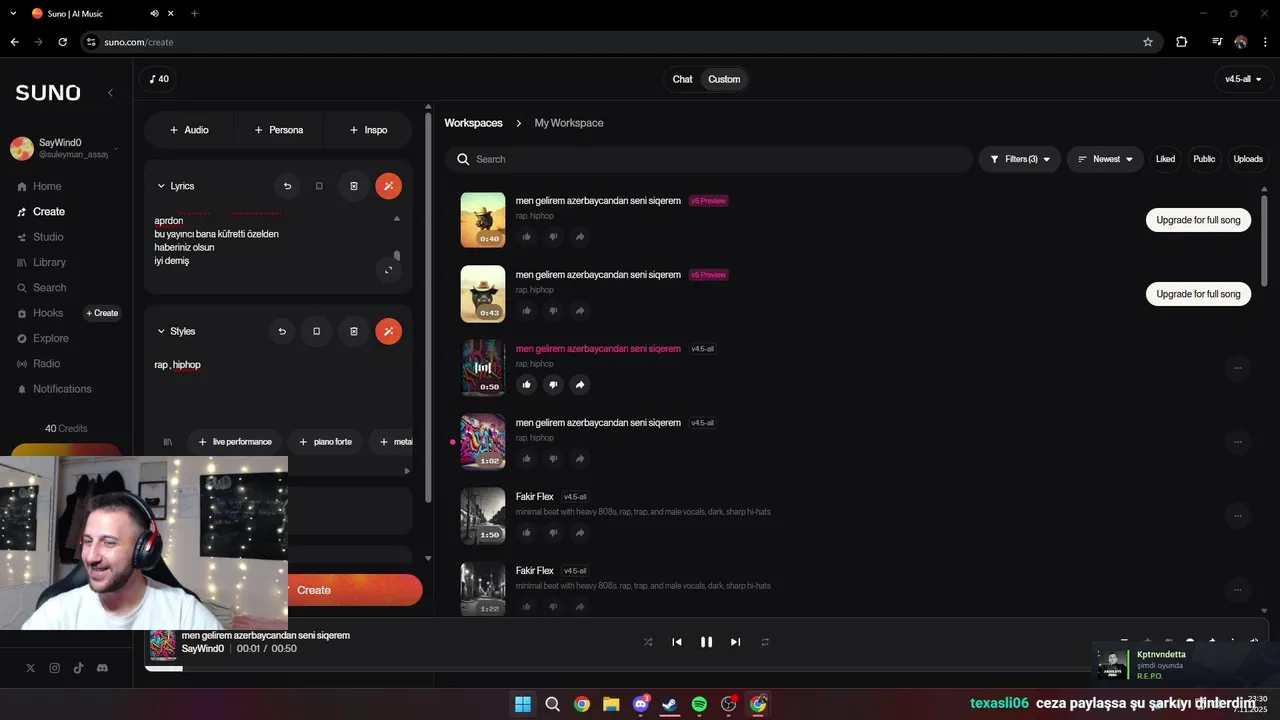
Task: Upgrade for full song on 0:43 track
Action: tap(1198, 294)
